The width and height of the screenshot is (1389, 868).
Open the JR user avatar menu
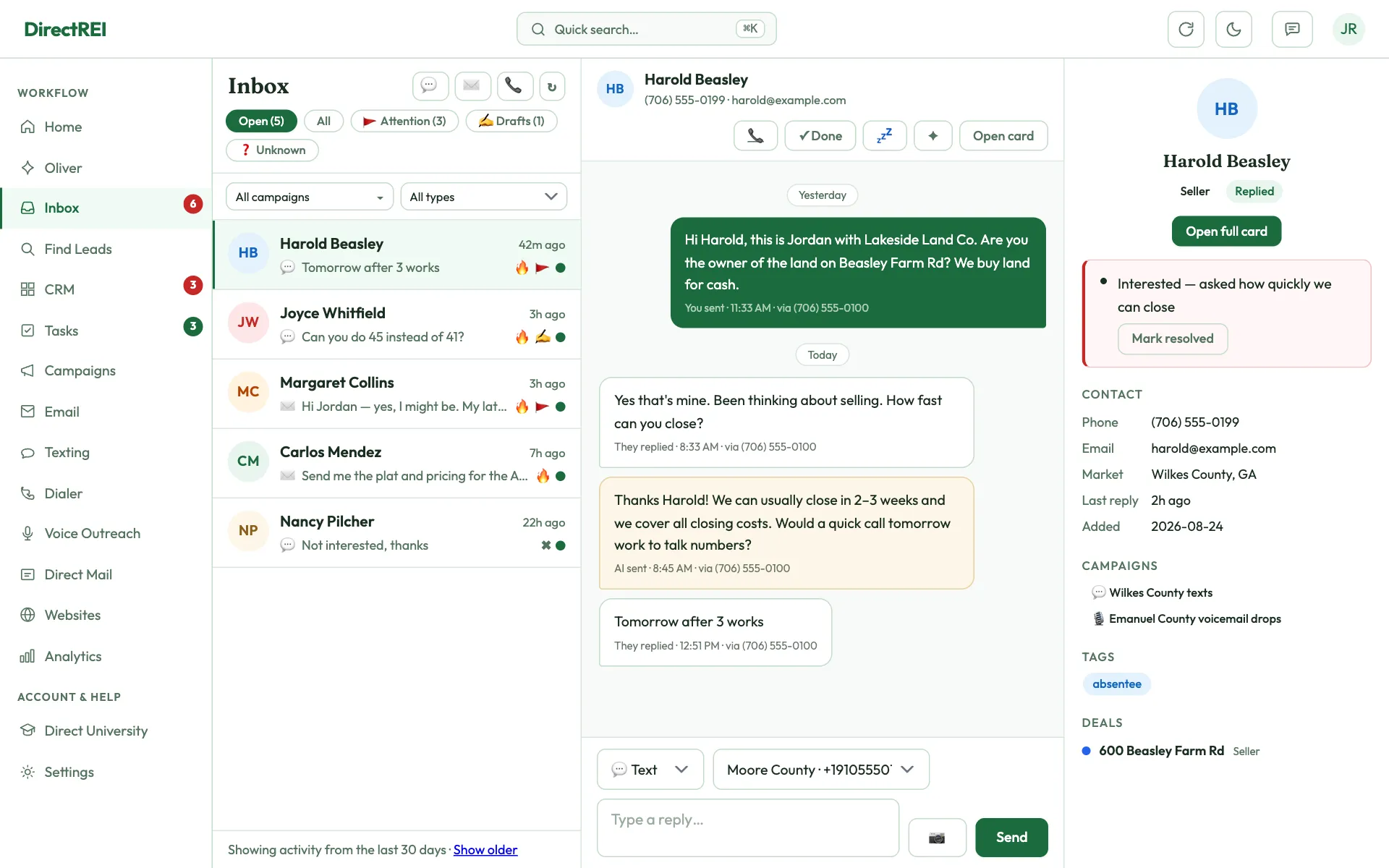(1348, 29)
